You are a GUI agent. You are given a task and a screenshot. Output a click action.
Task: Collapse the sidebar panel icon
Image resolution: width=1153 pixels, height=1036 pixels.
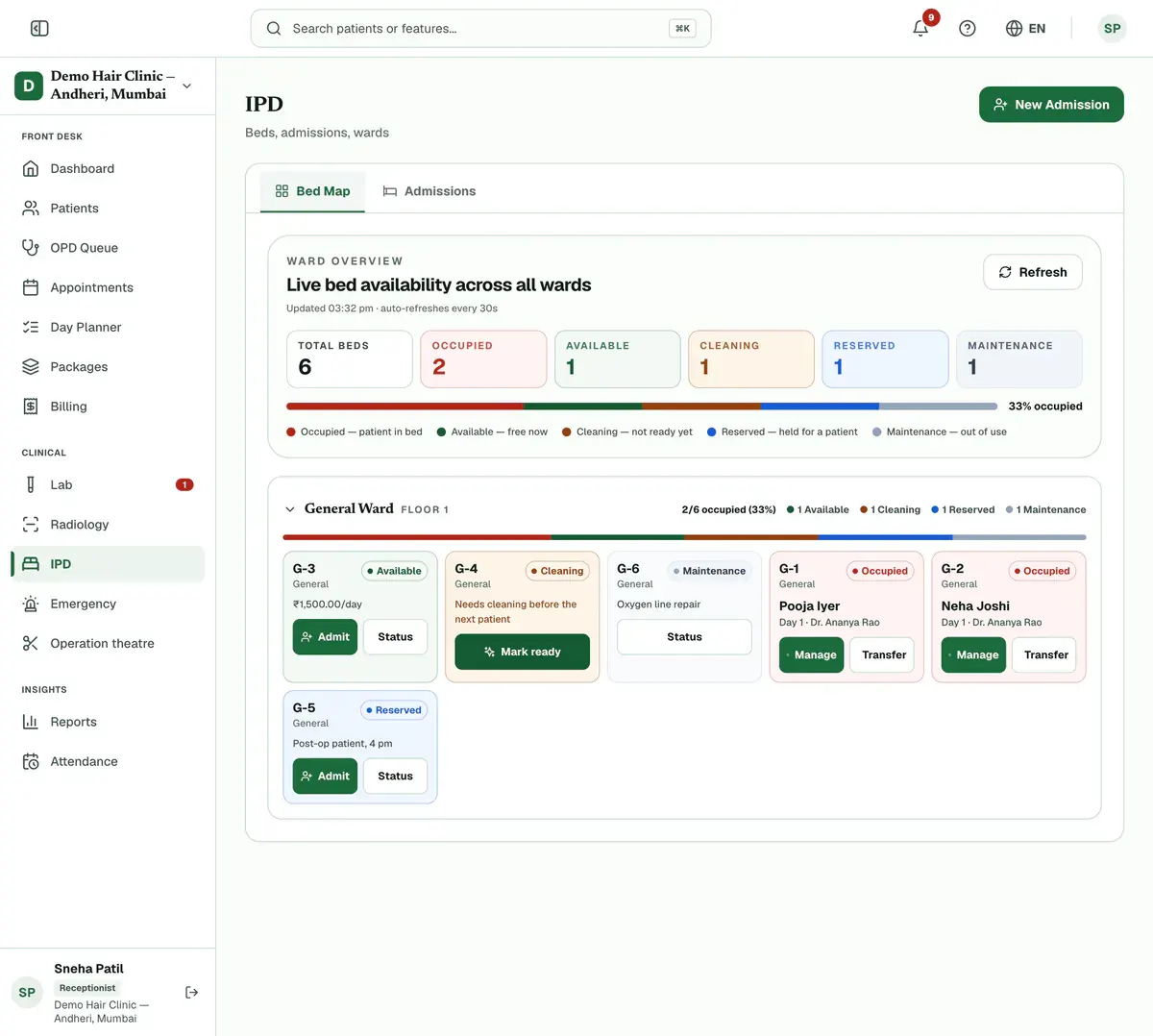[39, 29]
